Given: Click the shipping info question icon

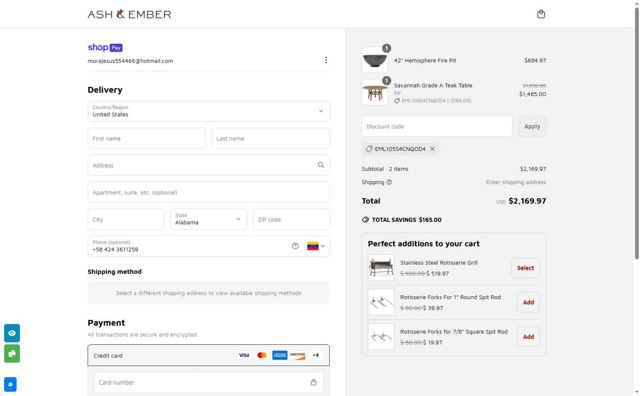Looking at the screenshot, I should click(x=389, y=182).
